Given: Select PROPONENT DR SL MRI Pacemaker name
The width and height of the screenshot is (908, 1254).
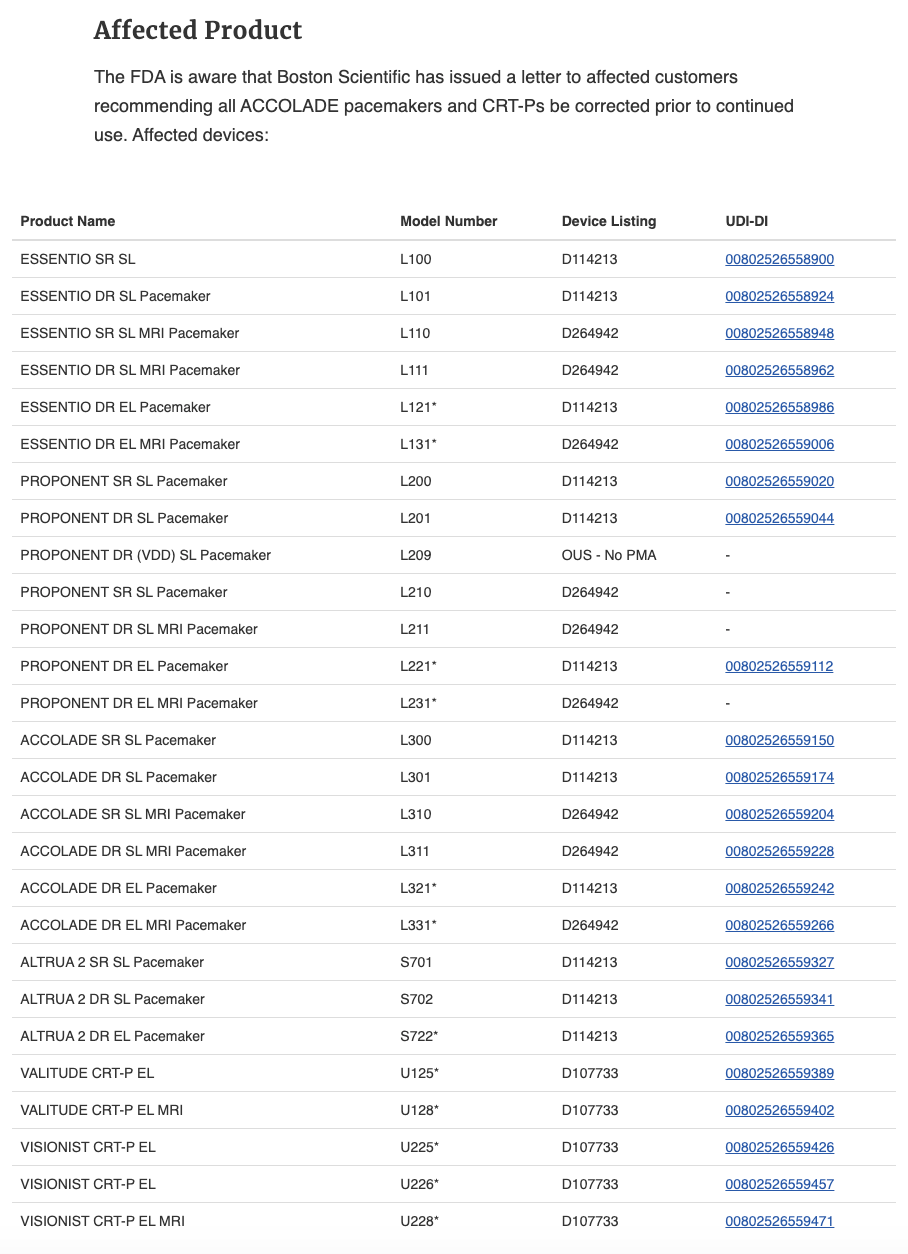Looking at the screenshot, I should point(139,629).
